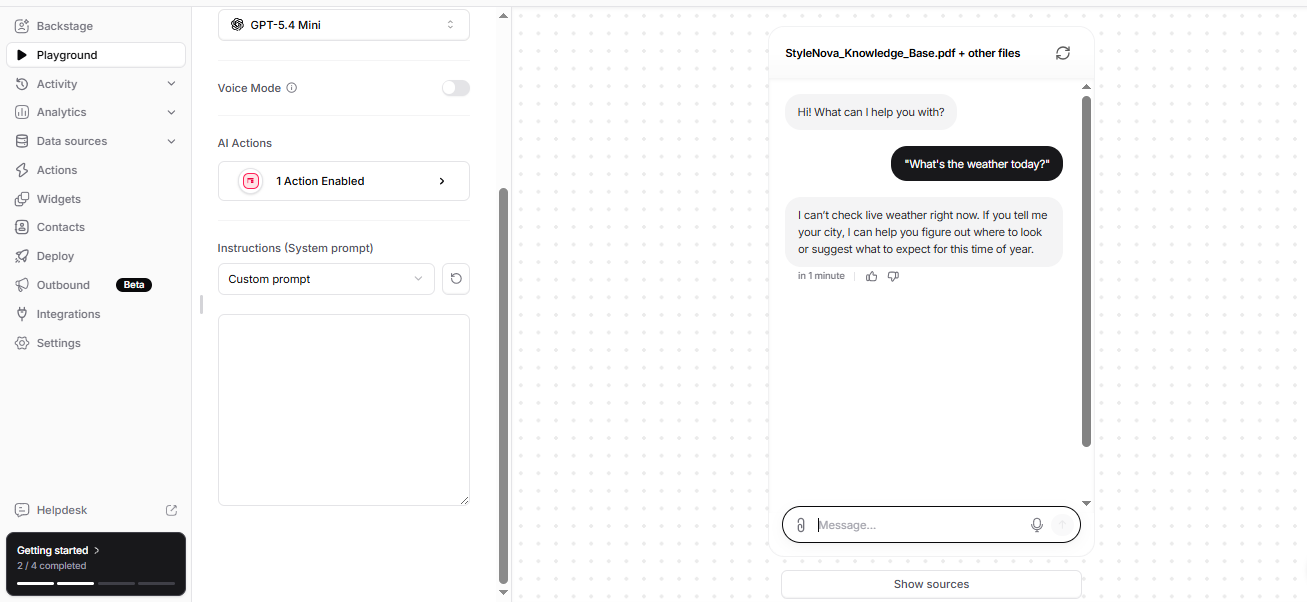This screenshot has width=1307, height=602.
Task: Click the settings panel scrollbar
Action: click(x=503, y=385)
